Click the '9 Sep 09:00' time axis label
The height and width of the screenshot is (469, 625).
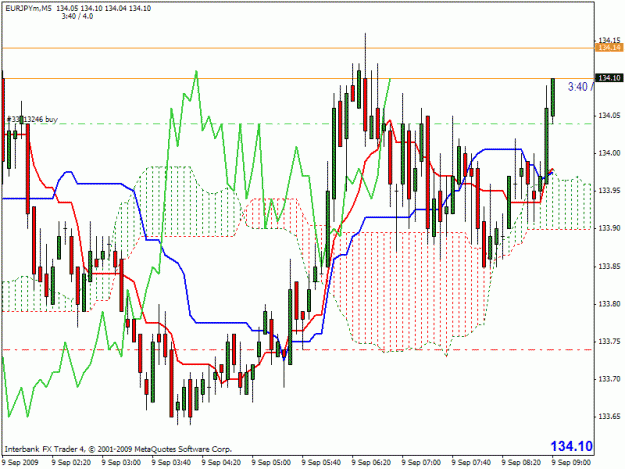(572, 462)
